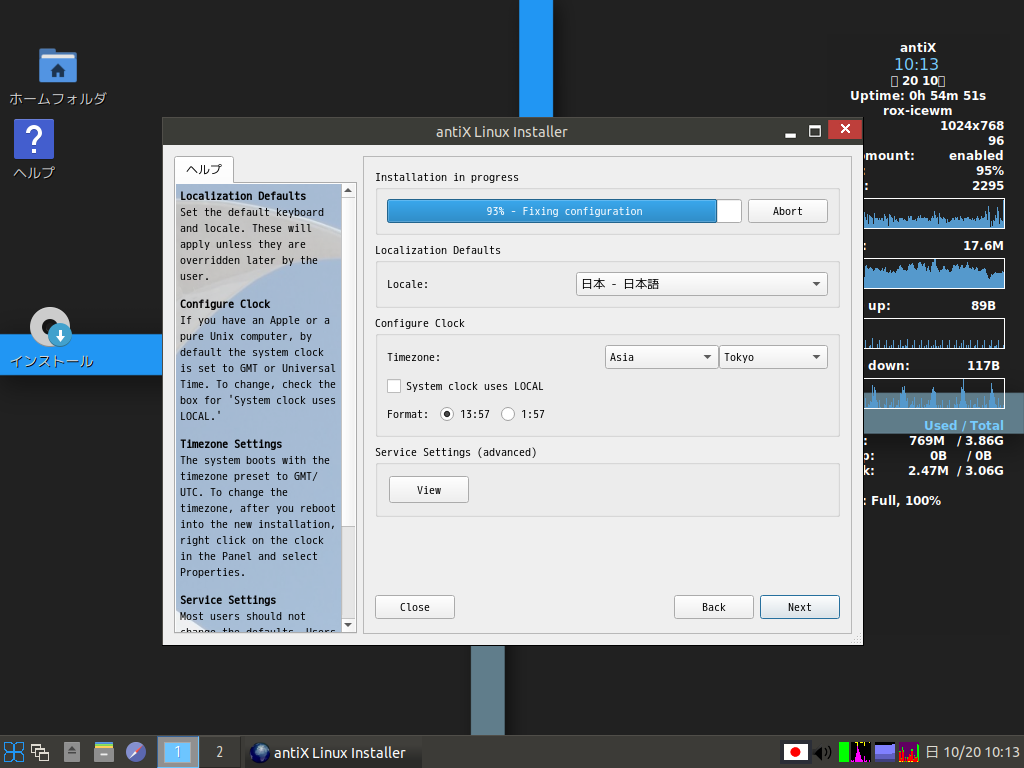Screen dimensions: 1024x768
Task: Open the speaker volume control in tray
Action: click(x=823, y=752)
